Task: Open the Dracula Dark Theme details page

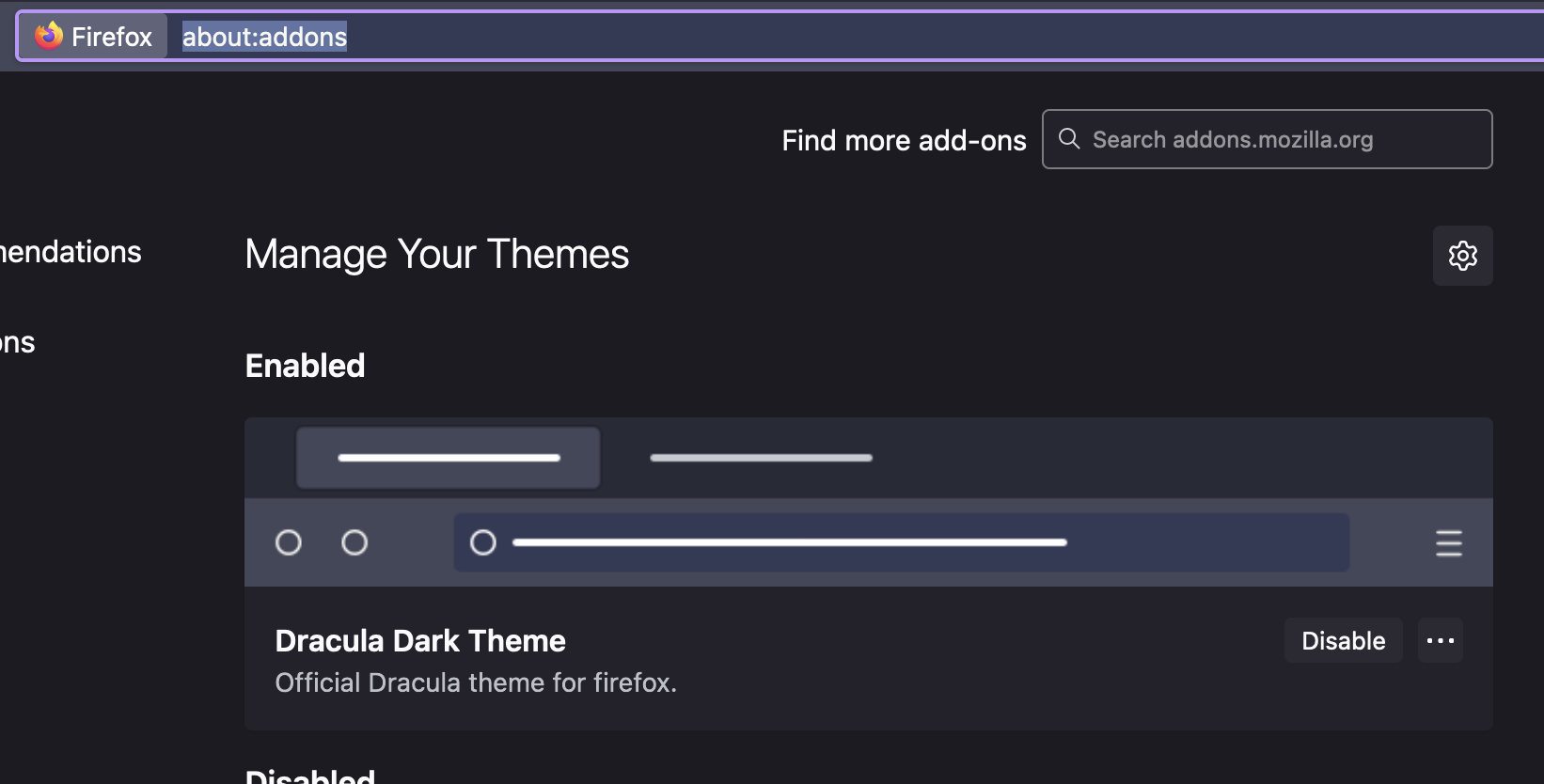Action: (419, 640)
